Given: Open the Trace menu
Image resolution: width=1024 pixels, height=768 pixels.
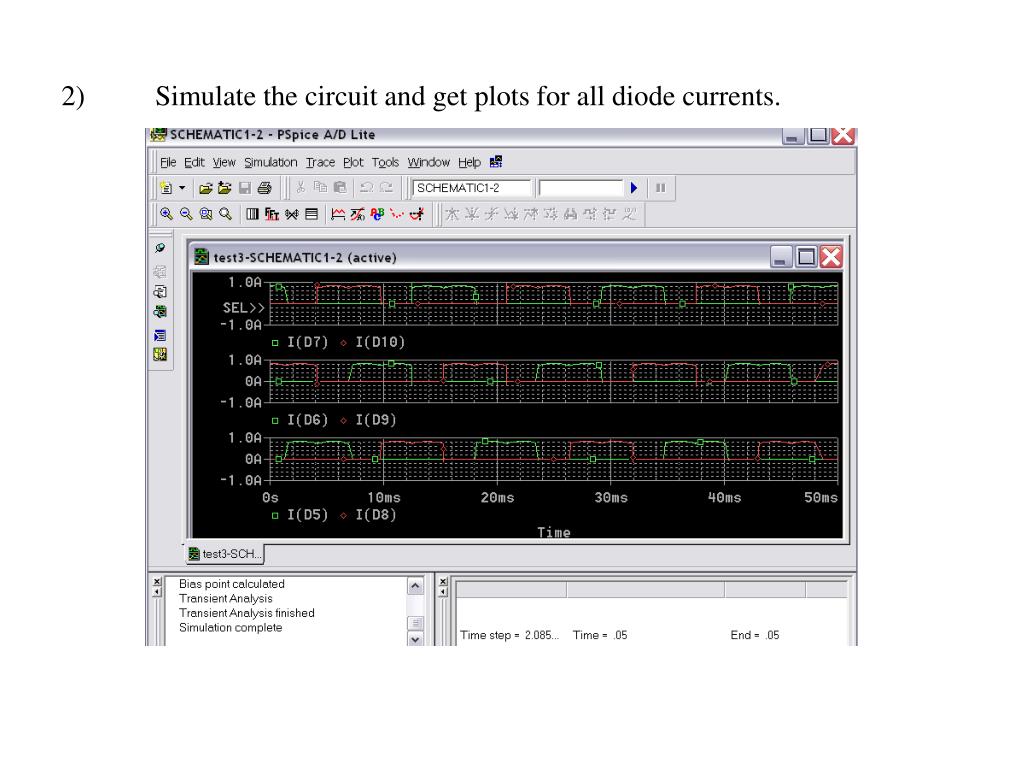Looking at the screenshot, I should tap(320, 163).
